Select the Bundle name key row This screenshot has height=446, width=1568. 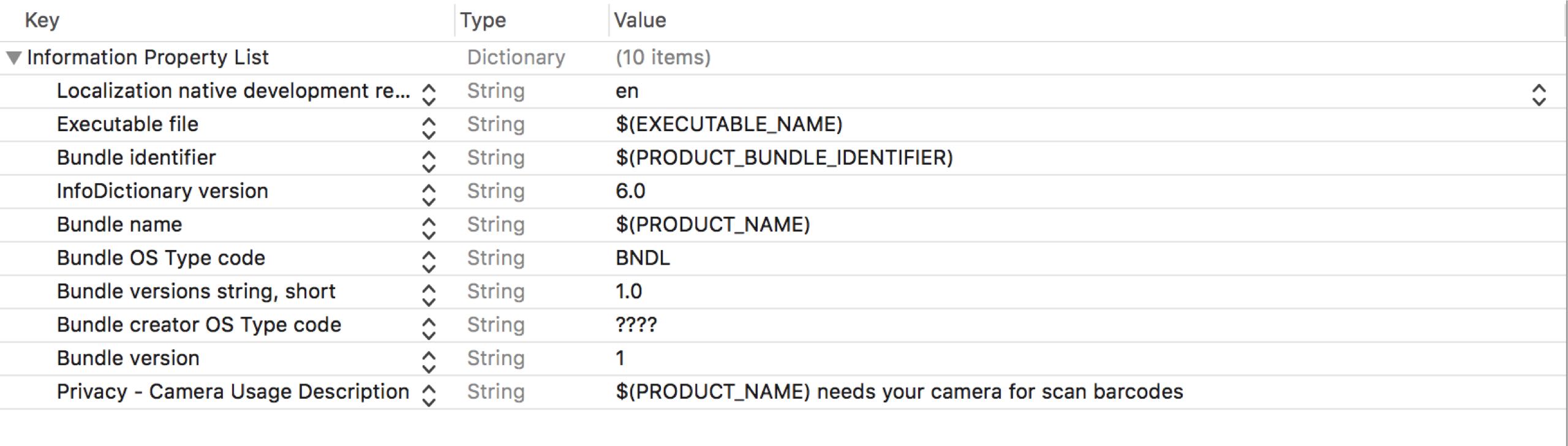coord(119,225)
